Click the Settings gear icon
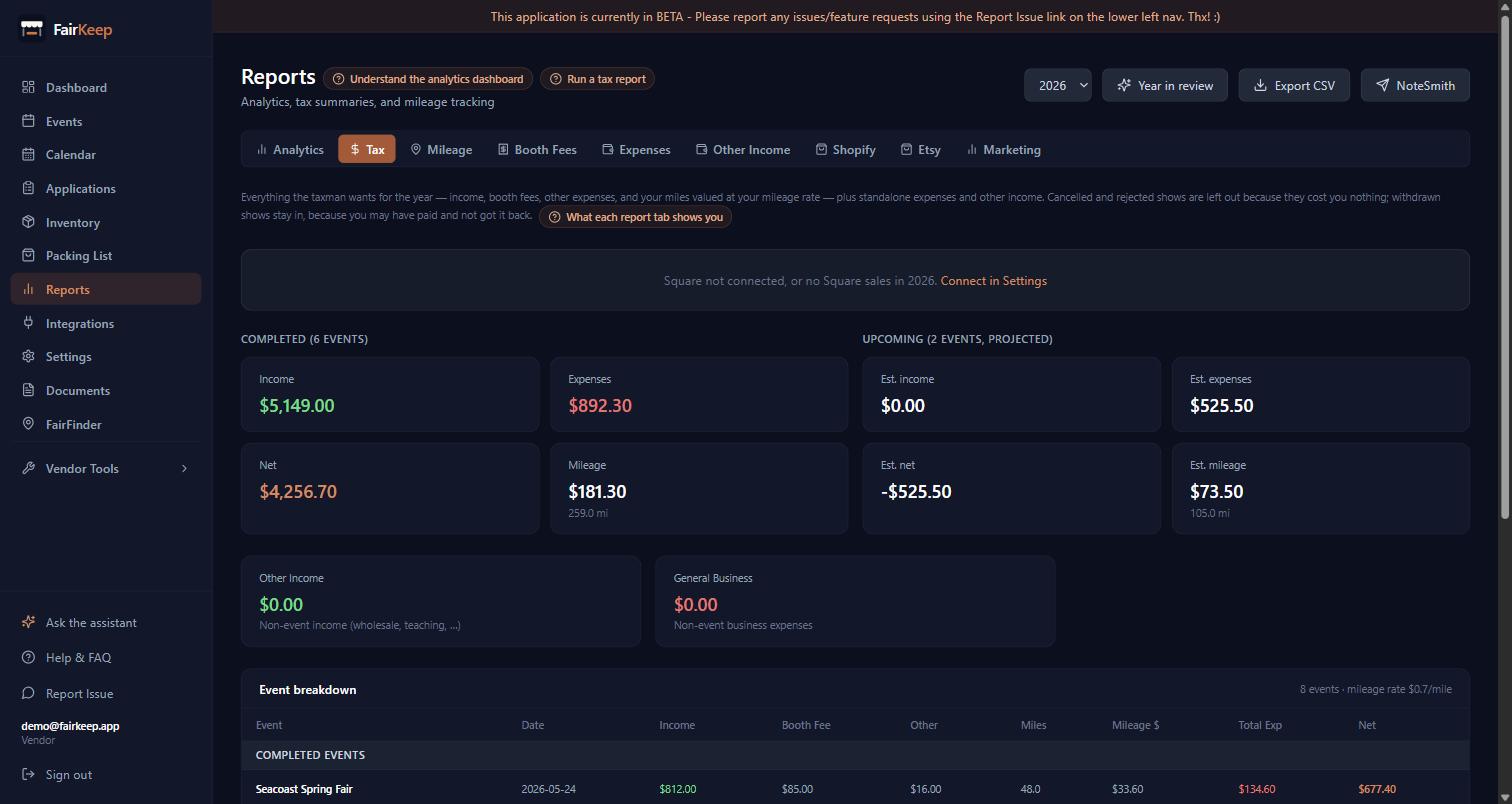This screenshot has width=1512, height=804. point(28,356)
